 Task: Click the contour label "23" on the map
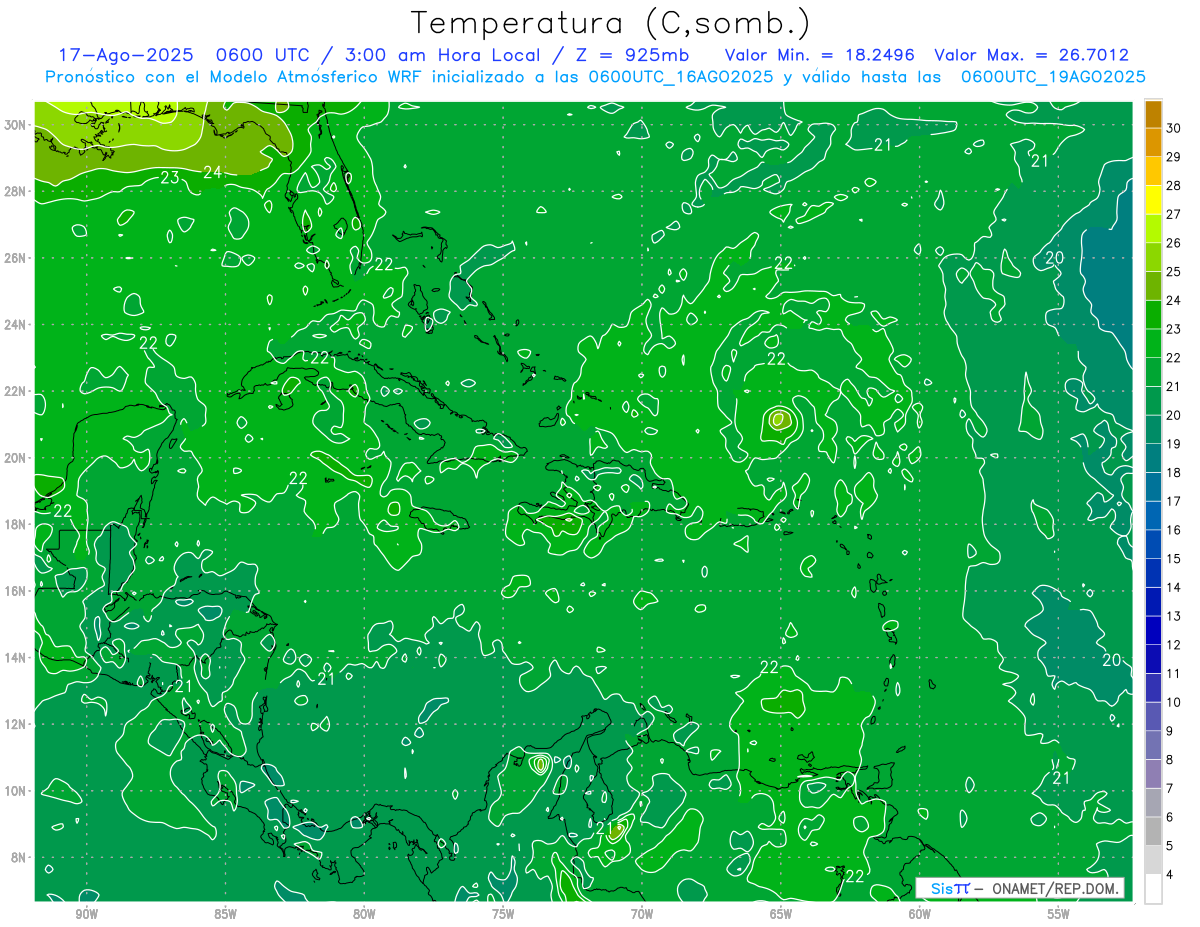(170, 178)
